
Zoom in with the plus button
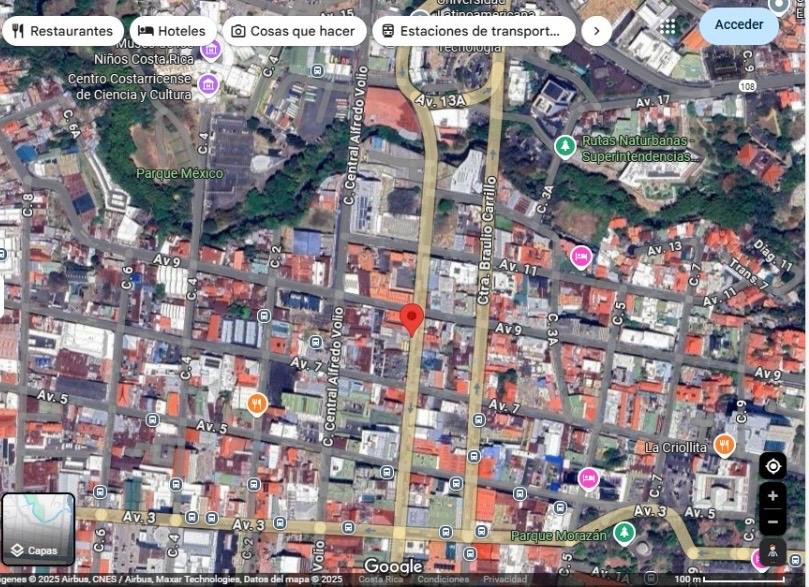click(772, 496)
